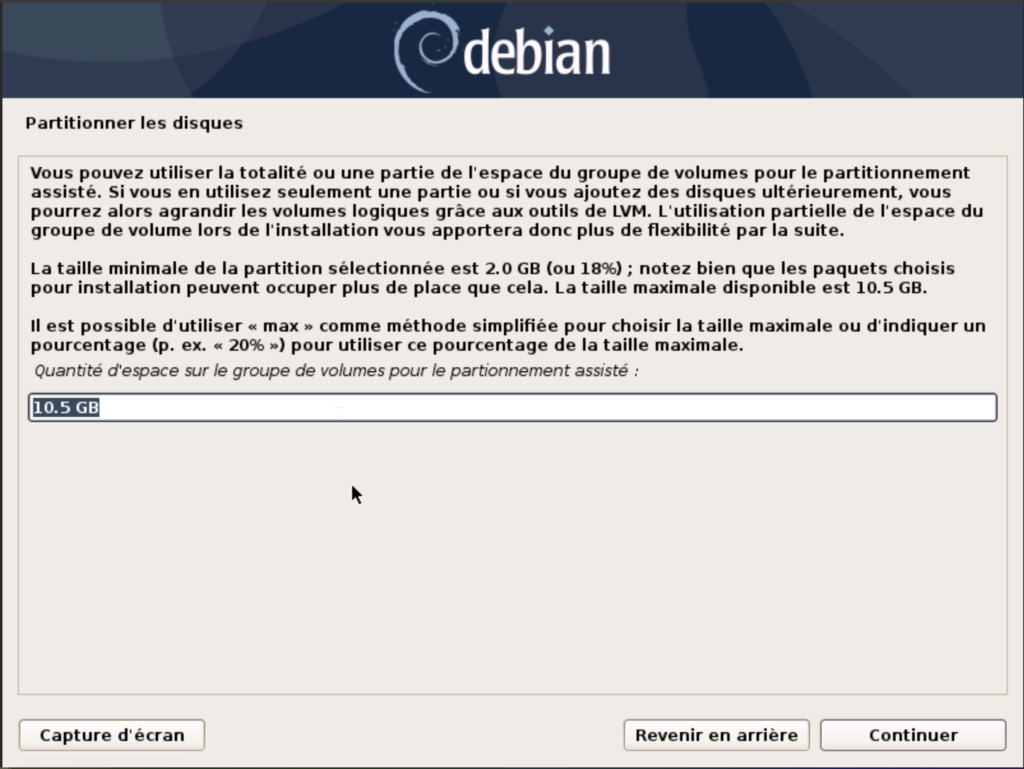Click the empty panel area below the input field
The height and width of the screenshot is (769, 1024).
(x=512, y=560)
